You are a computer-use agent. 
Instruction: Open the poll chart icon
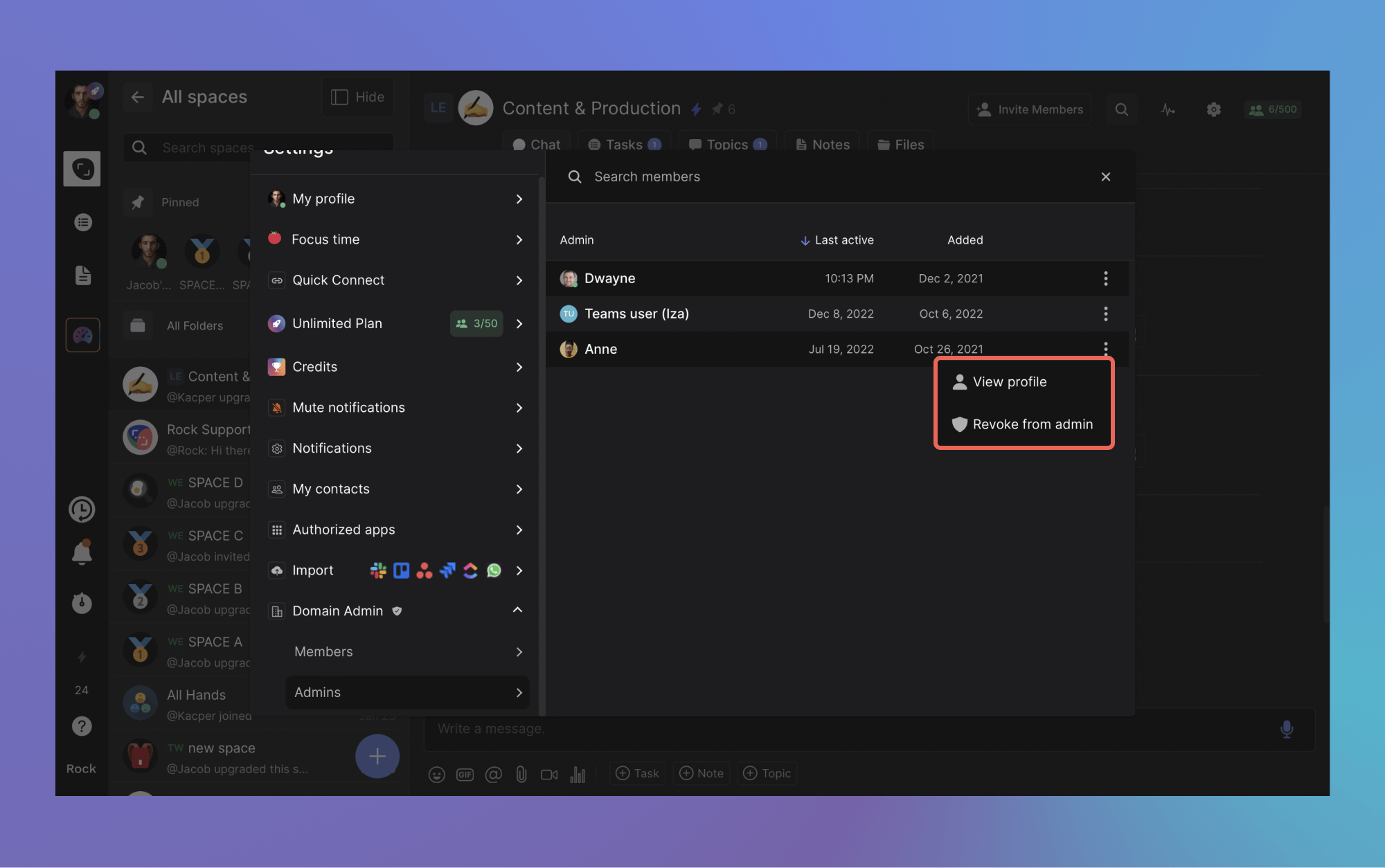578,774
